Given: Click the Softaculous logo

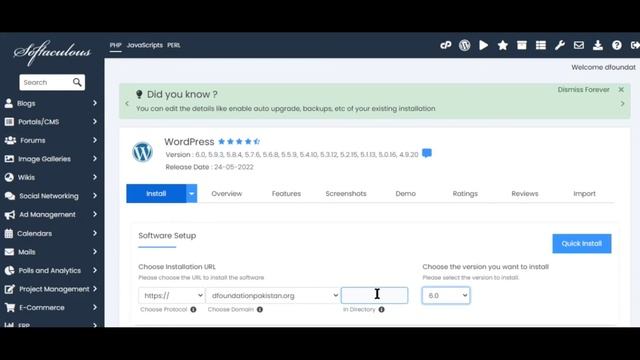Looking at the screenshot, I should click(x=52, y=52).
